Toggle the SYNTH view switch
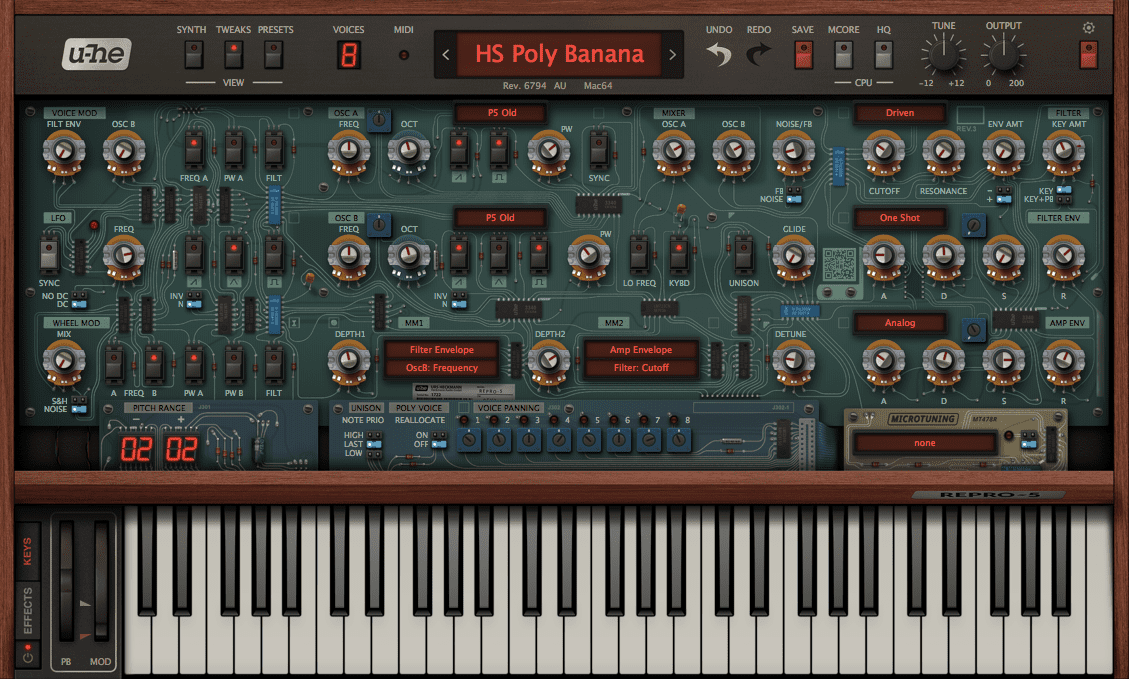Screen dimensions: 1130x679 [x=193, y=54]
